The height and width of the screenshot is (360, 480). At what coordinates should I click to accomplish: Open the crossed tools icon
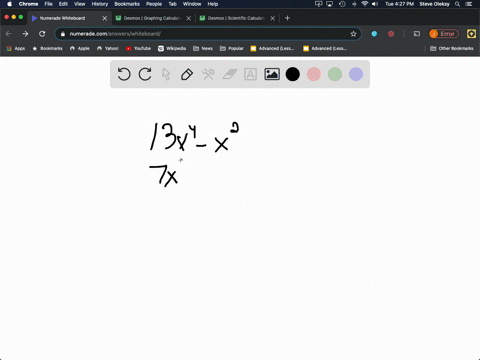pos(208,74)
